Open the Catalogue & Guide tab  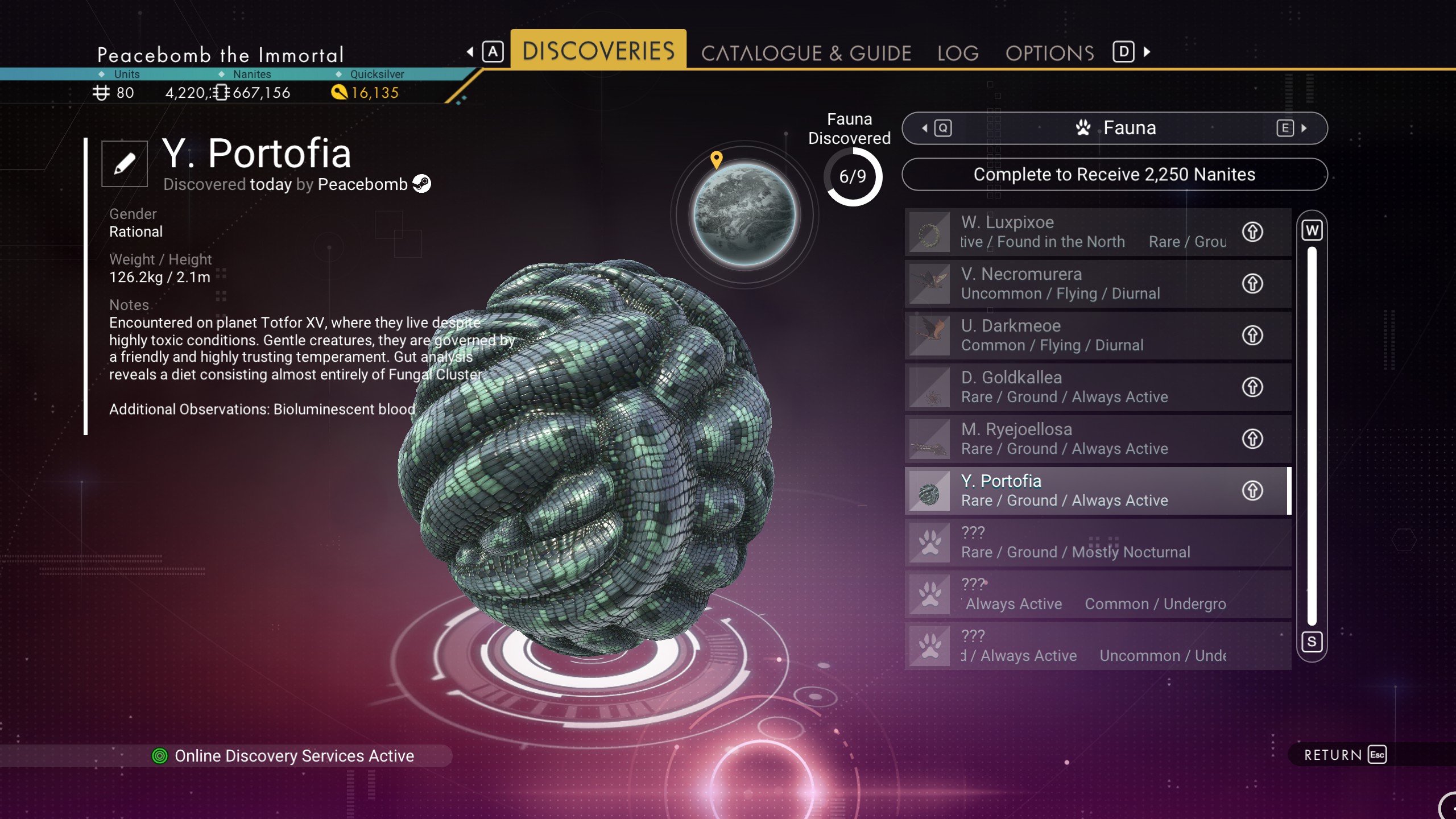pyautogui.click(x=806, y=53)
